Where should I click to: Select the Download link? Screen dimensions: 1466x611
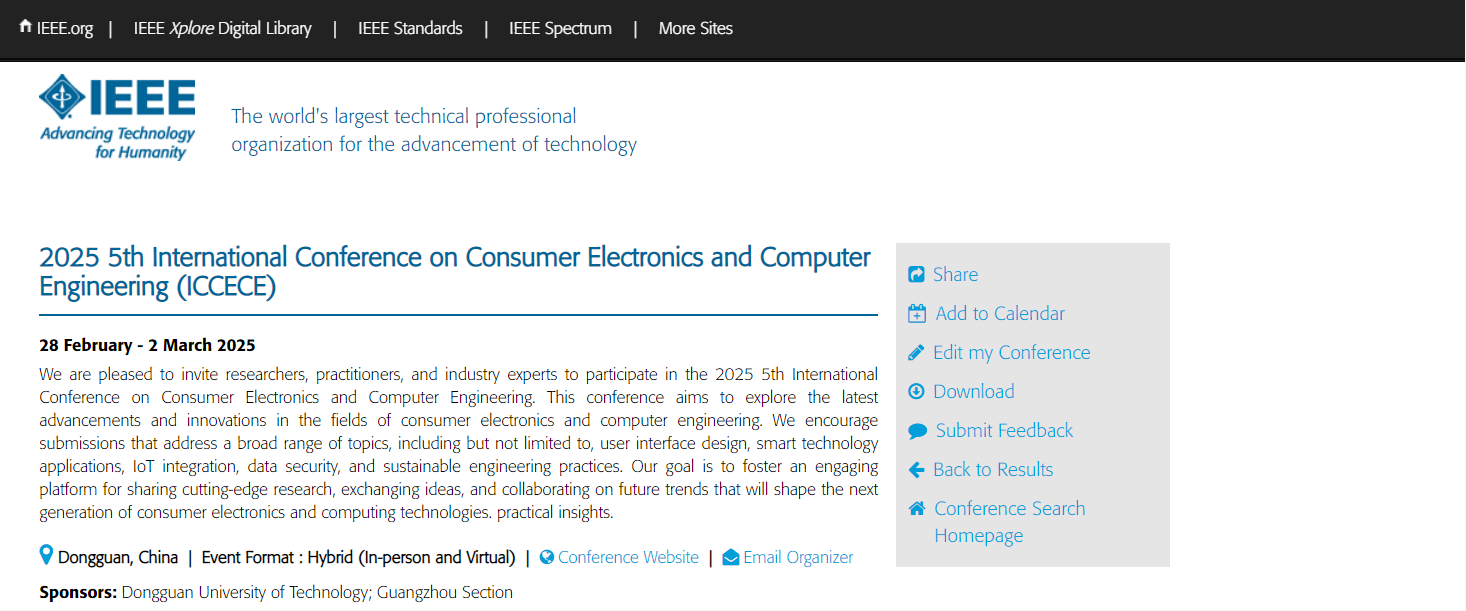(x=973, y=391)
